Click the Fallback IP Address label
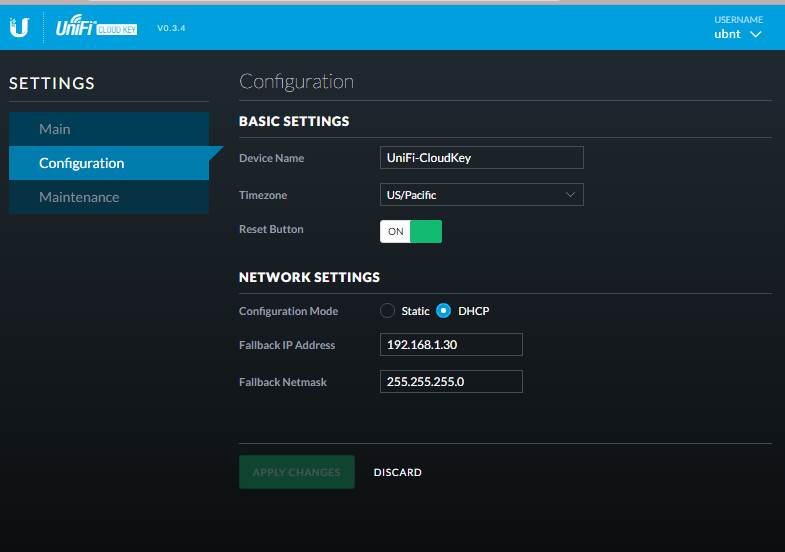Image resolution: width=785 pixels, height=552 pixels. tap(287, 345)
